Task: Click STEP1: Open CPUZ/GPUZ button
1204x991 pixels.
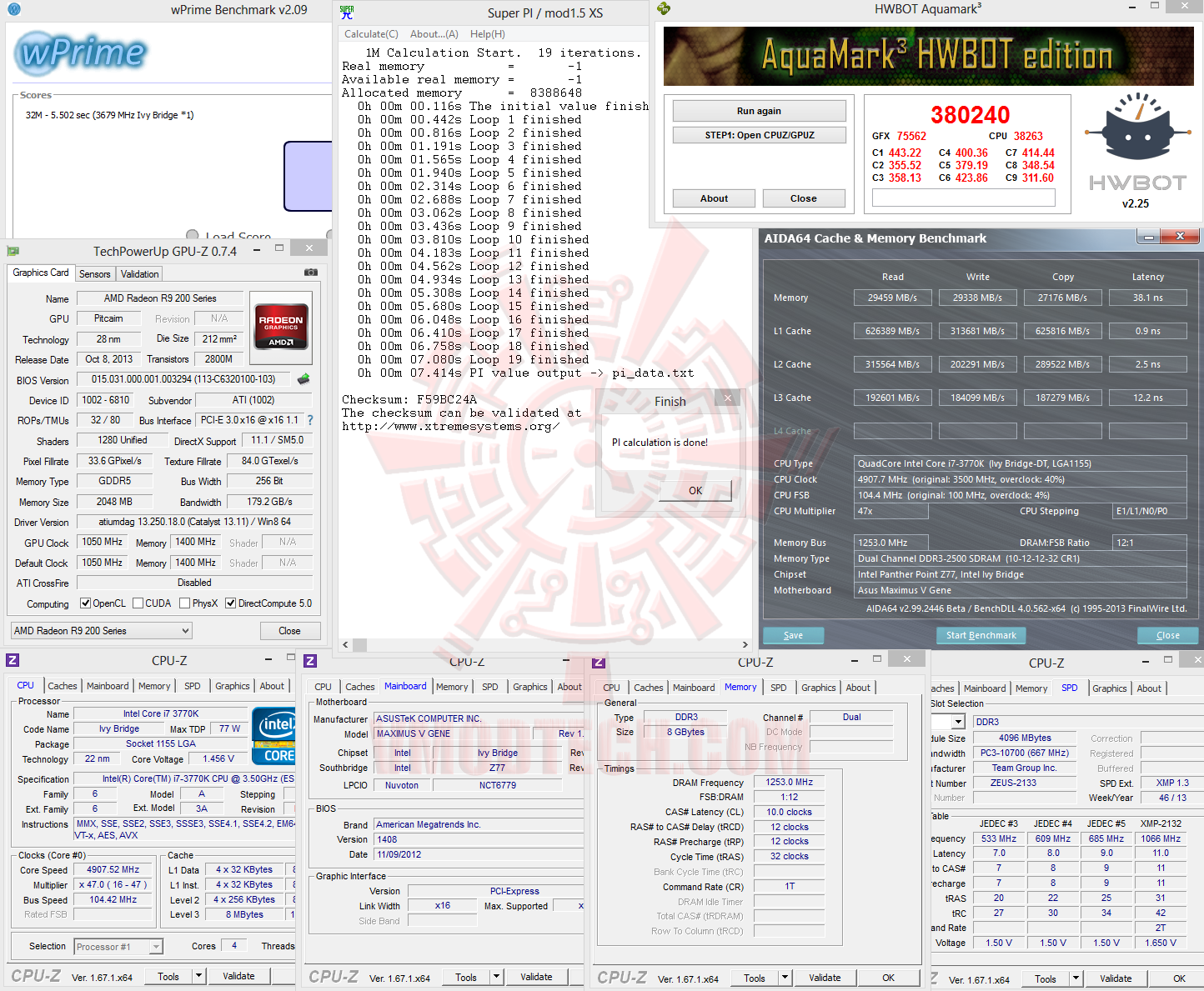Action: pyautogui.click(x=760, y=135)
